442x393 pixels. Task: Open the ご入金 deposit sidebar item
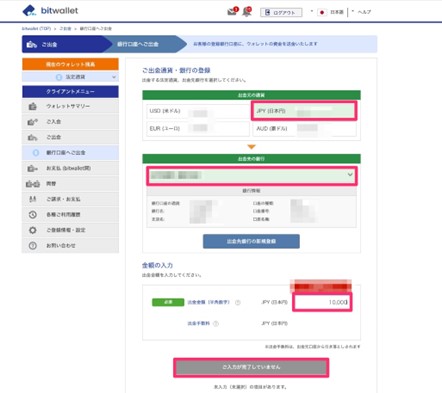tap(70, 122)
